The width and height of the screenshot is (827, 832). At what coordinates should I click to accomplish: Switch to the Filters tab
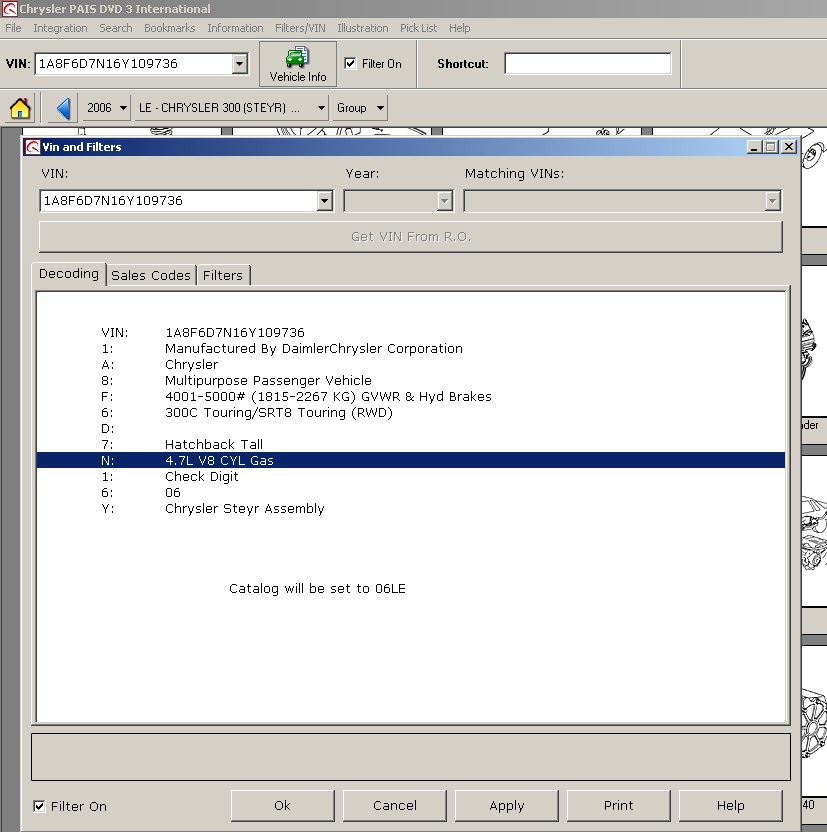pyautogui.click(x=223, y=275)
